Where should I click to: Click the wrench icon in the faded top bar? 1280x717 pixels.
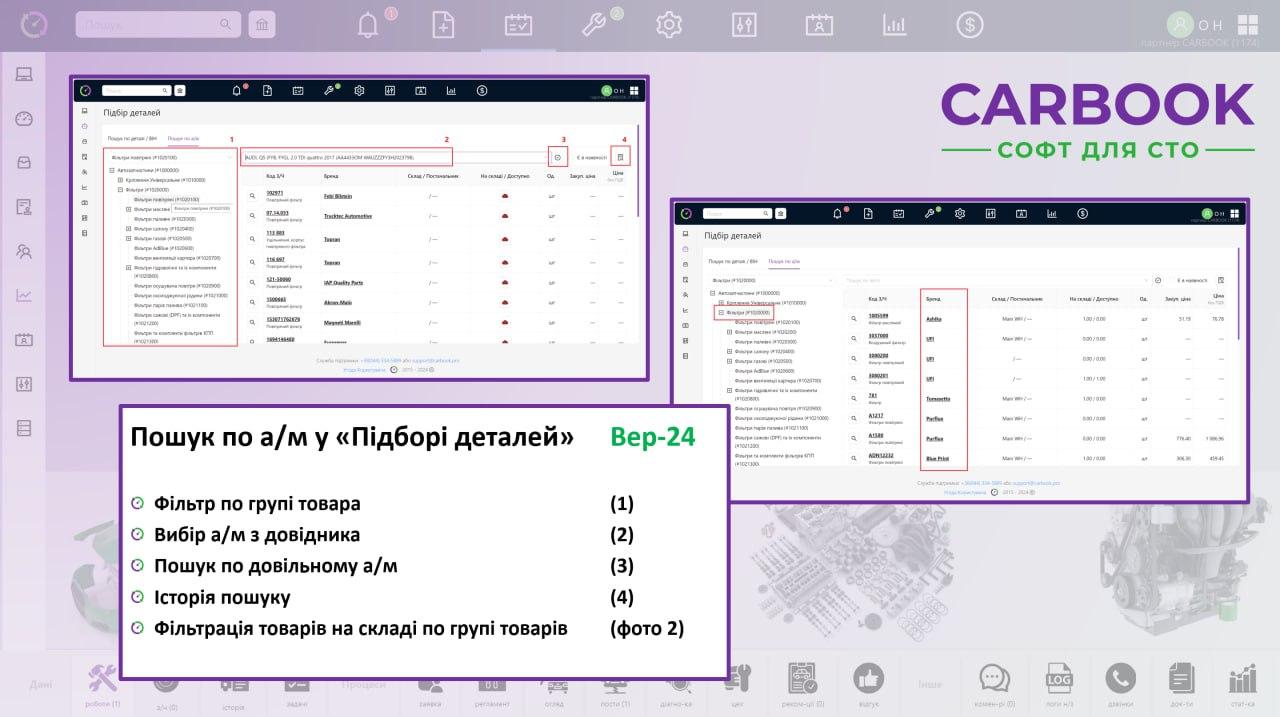point(594,26)
